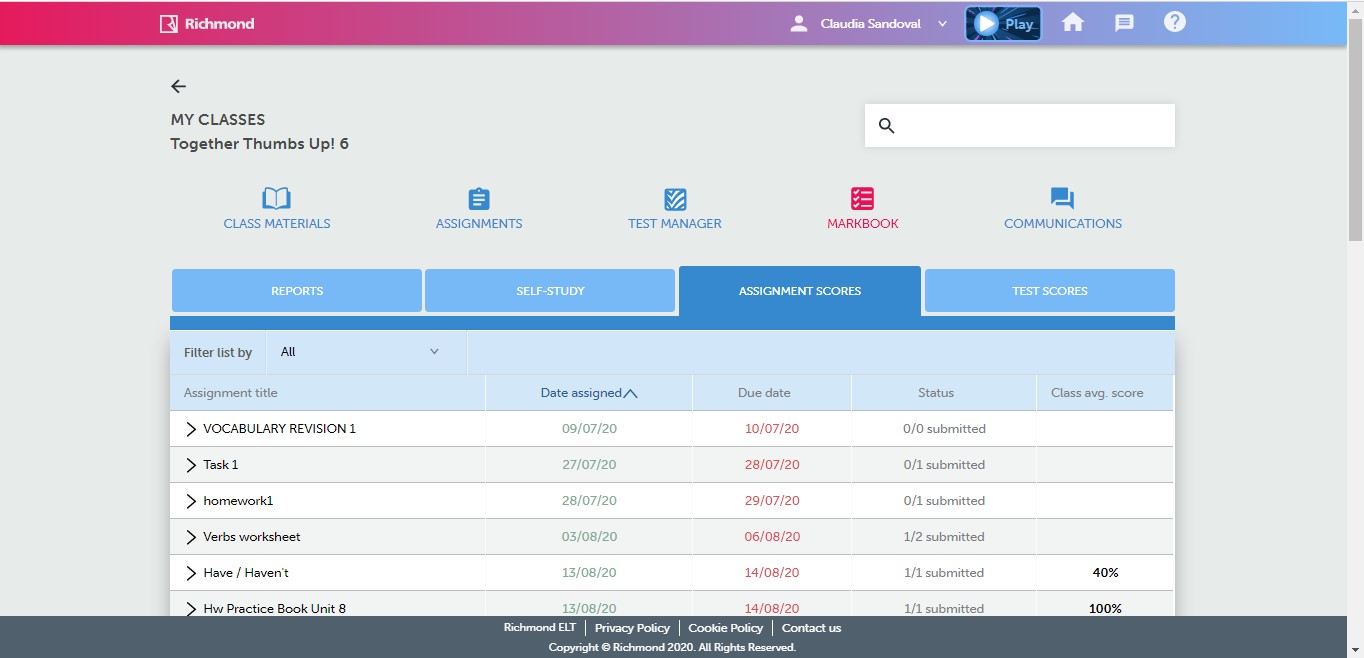Switch to the Test Scores tab

(1049, 291)
